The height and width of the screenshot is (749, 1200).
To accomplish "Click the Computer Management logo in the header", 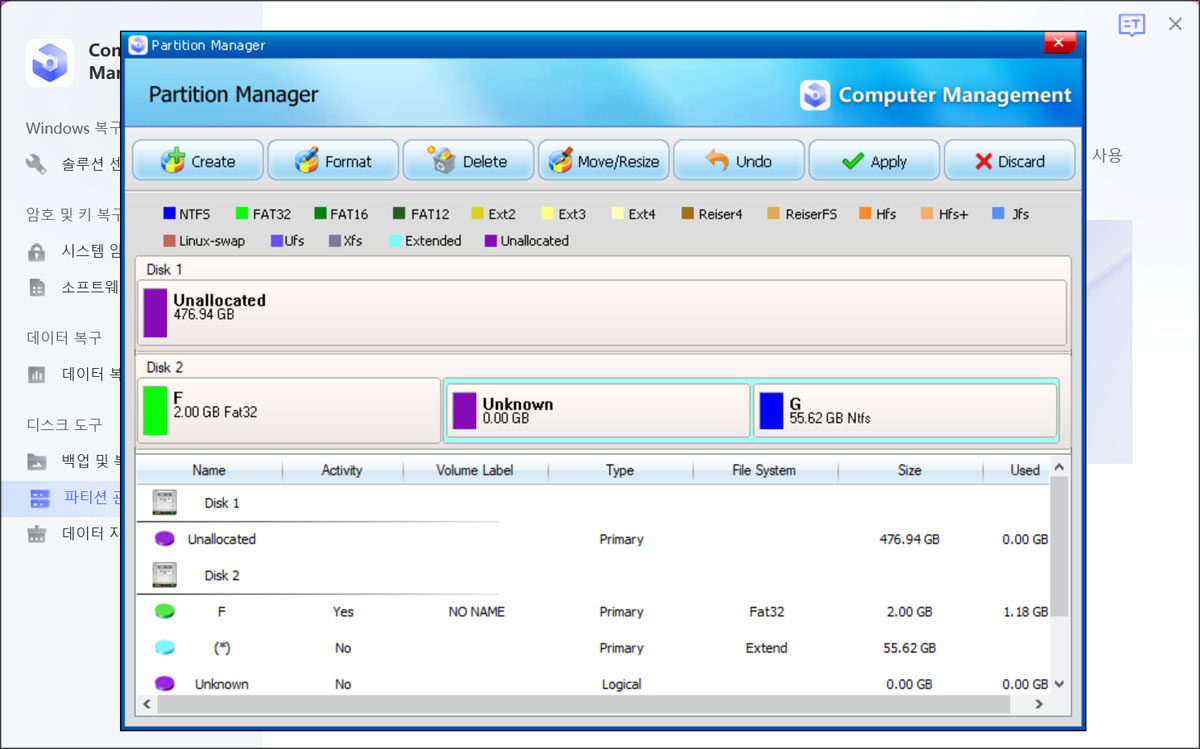I will [815, 95].
